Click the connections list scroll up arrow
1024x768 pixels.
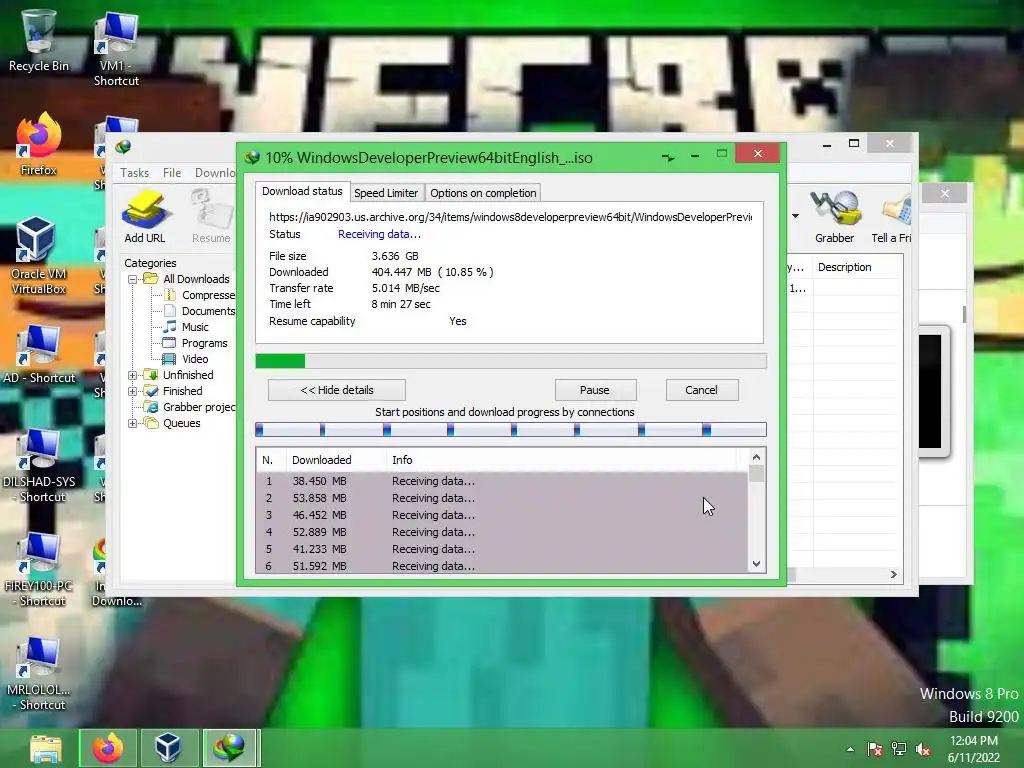(x=756, y=457)
